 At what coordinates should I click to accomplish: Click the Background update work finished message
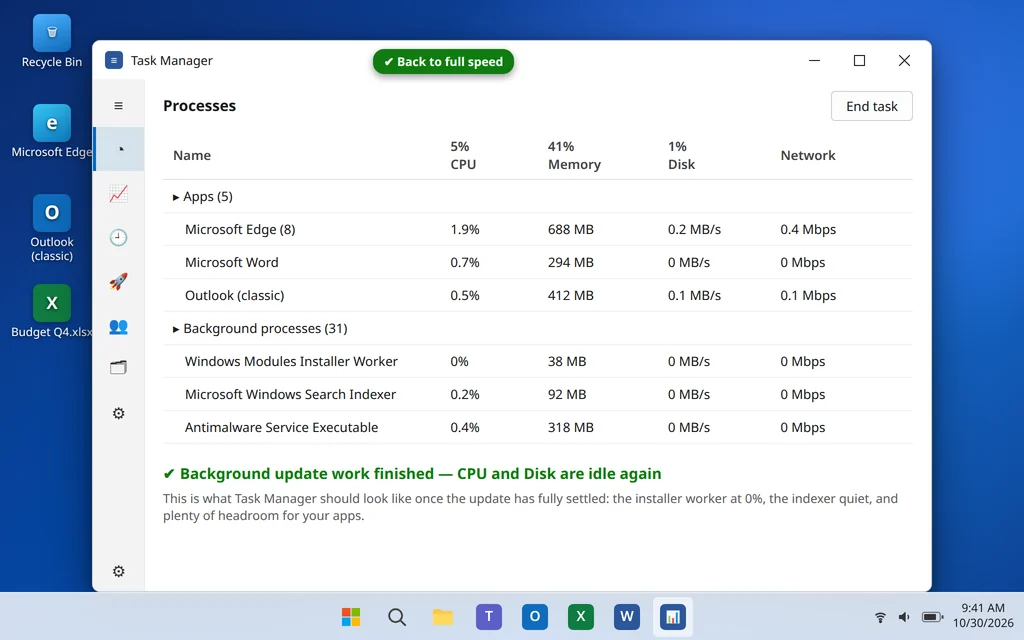[x=412, y=473]
